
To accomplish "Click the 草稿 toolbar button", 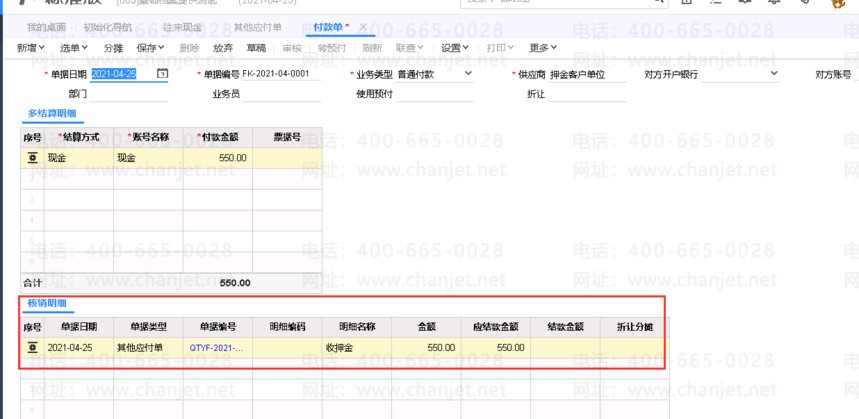I will [x=256, y=48].
